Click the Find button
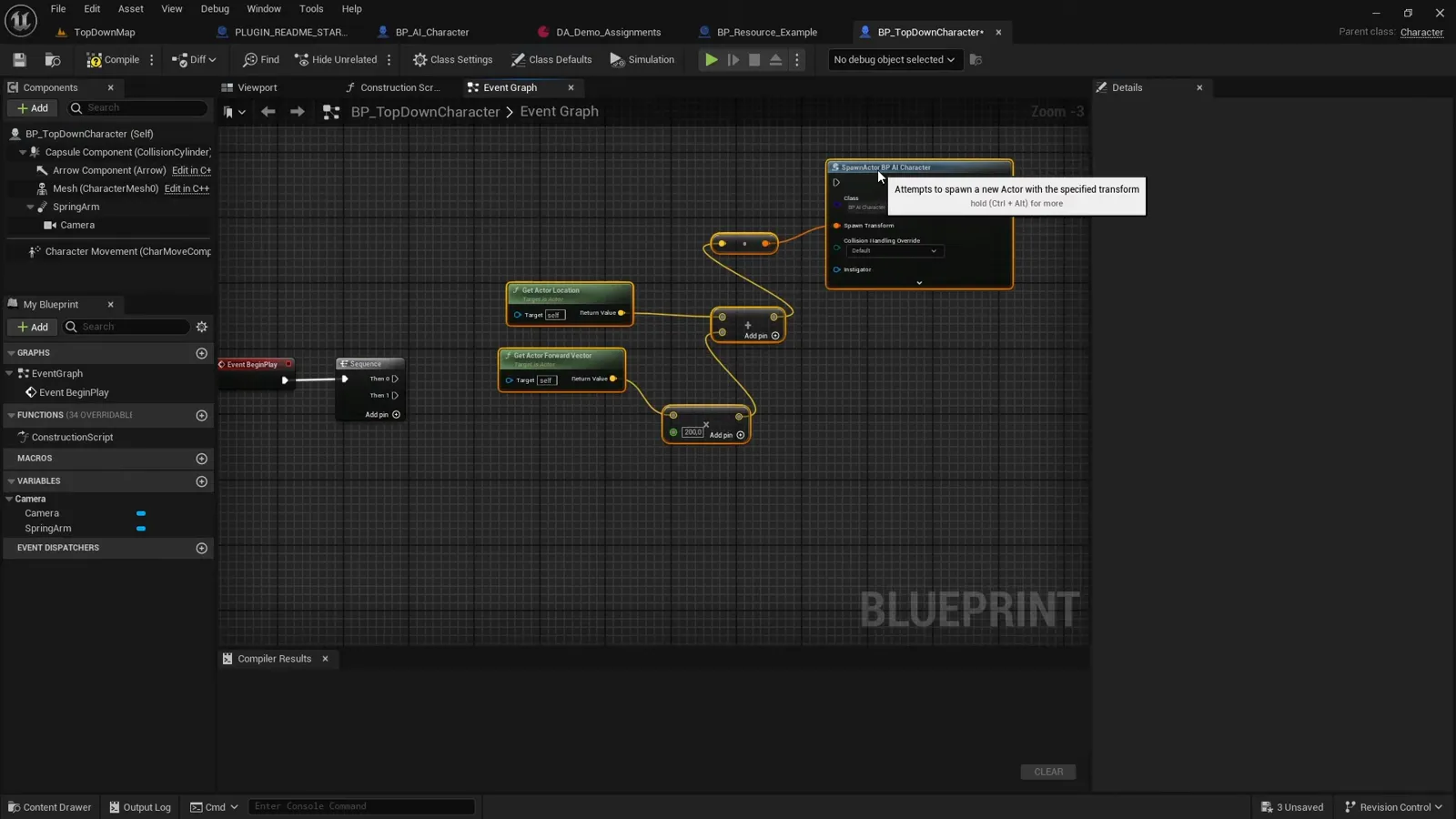1456x819 pixels. pyautogui.click(x=261, y=60)
